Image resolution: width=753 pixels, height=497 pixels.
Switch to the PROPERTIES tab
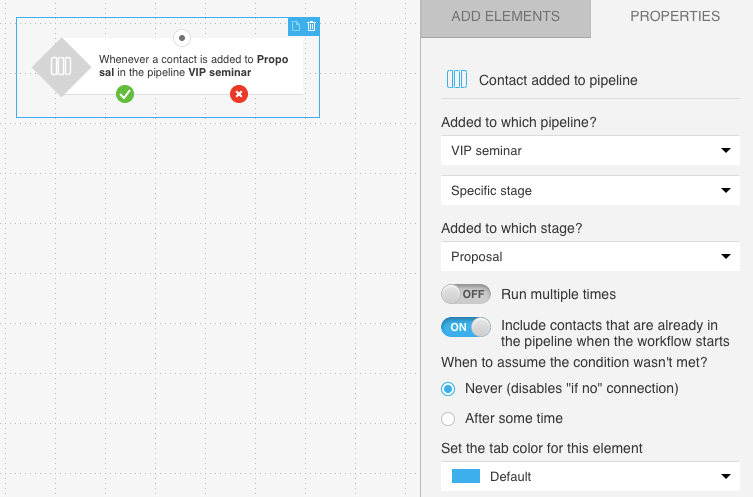[675, 17]
